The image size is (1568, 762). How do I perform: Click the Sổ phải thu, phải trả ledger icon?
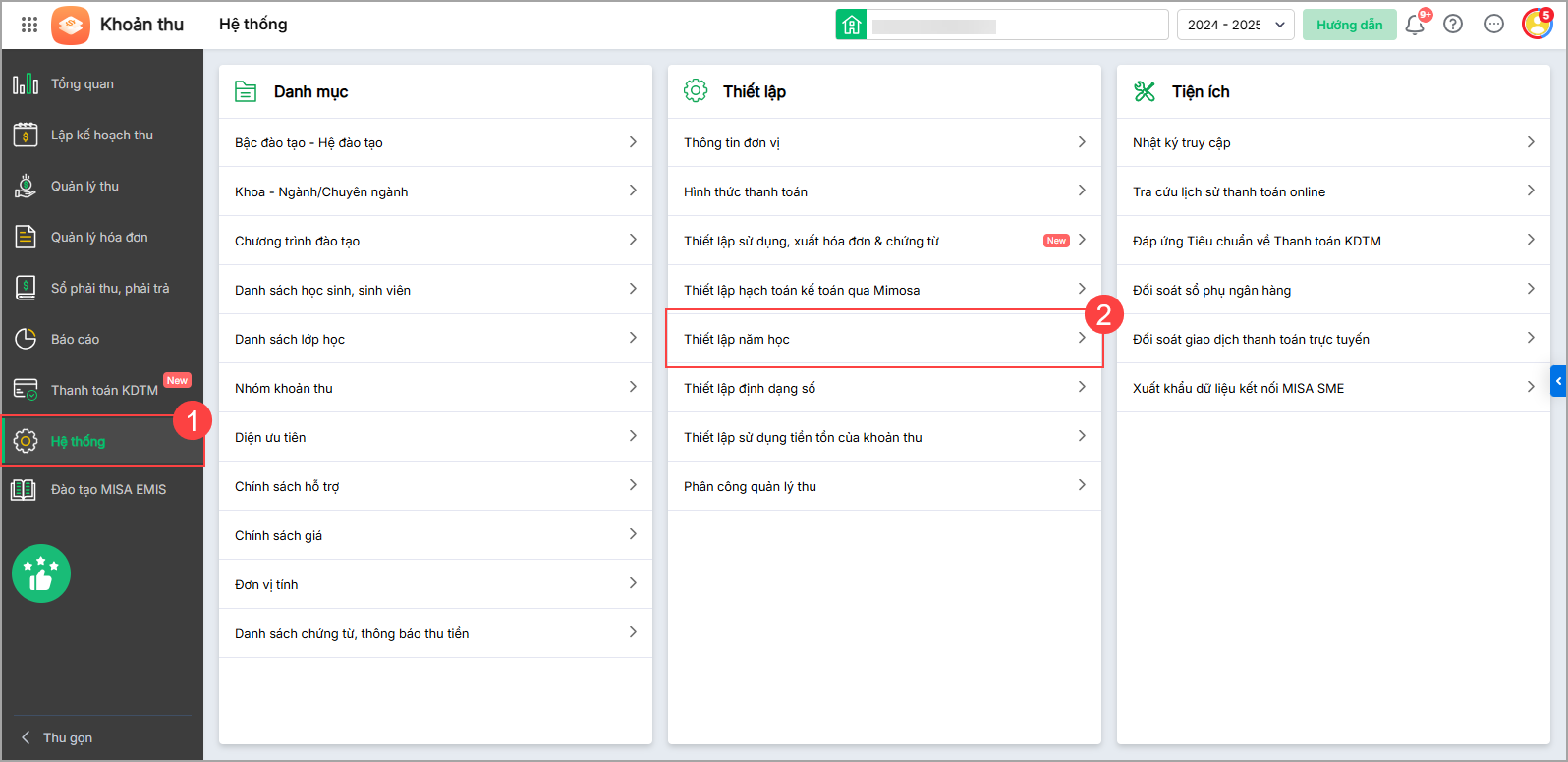pyautogui.click(x=26, y=288)
